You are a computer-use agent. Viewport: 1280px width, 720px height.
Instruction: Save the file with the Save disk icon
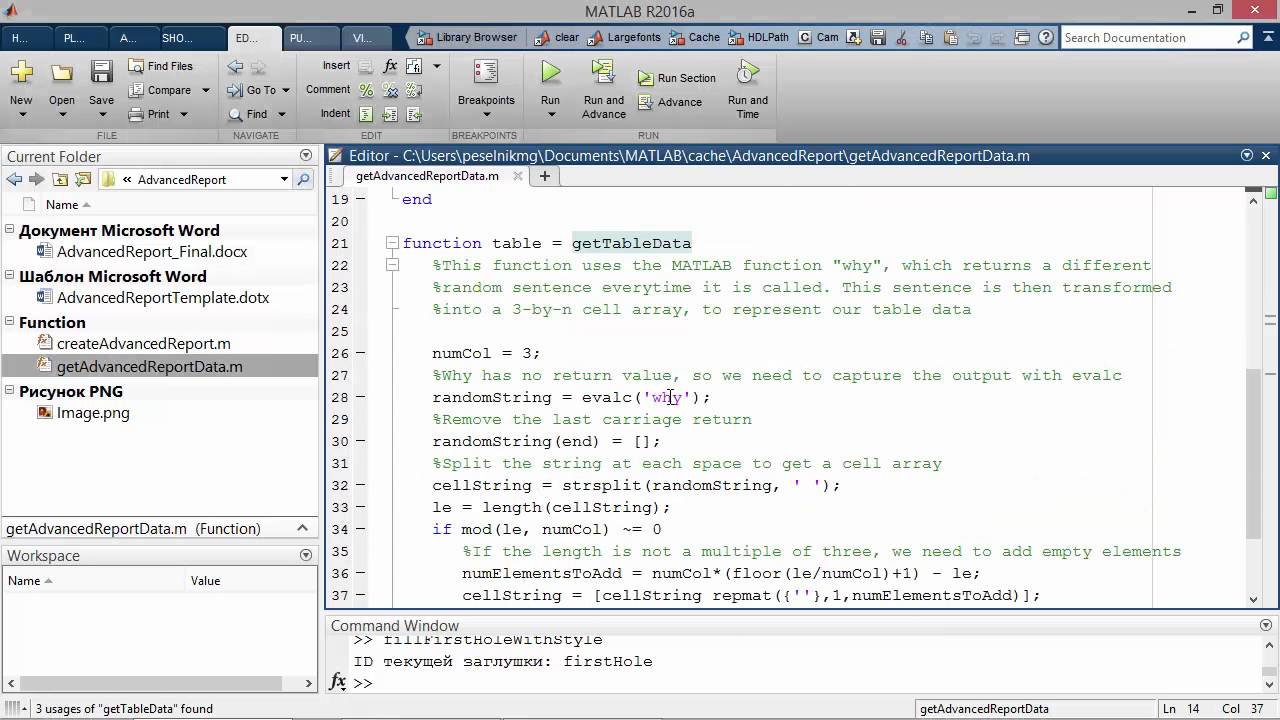coord(101,73)
